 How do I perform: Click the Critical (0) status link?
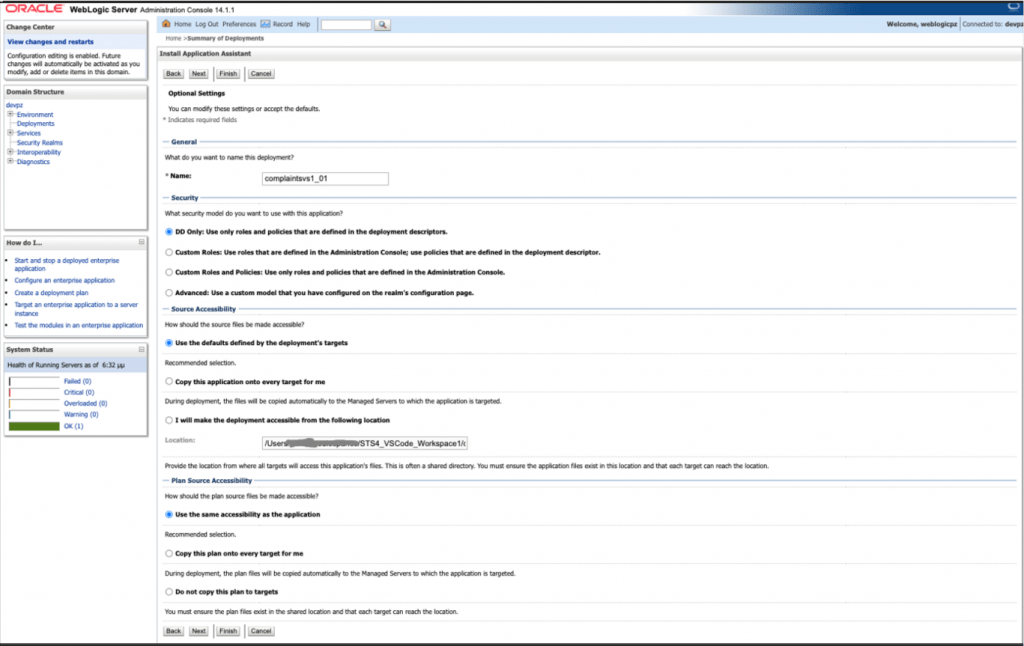tap(79, 392)
